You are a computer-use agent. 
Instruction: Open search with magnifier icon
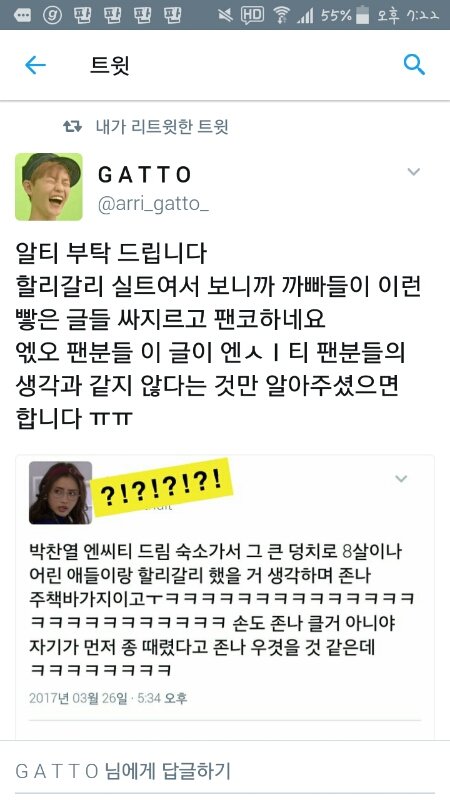414,65
